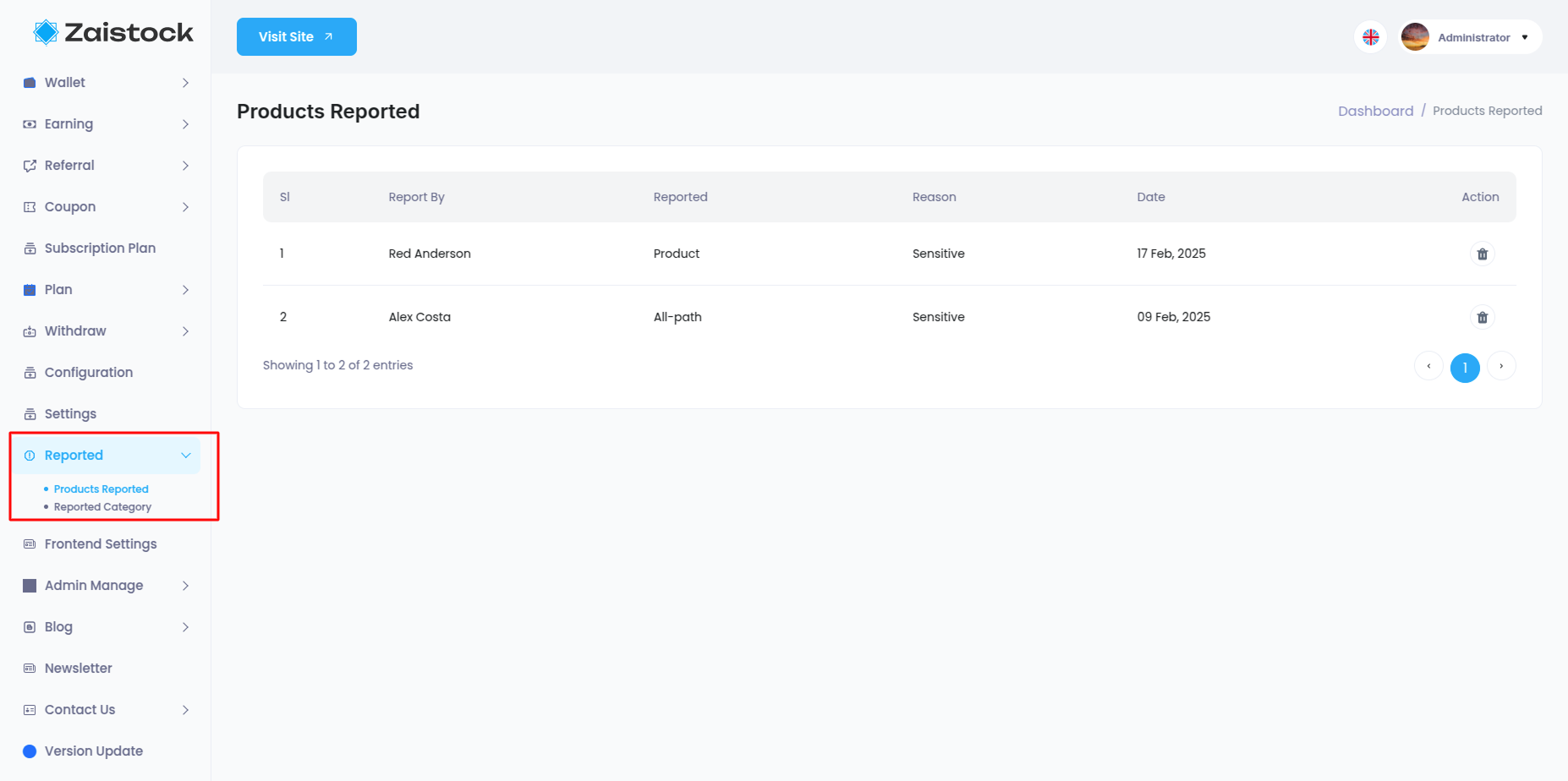1568x781 pixels.
Task: Expand the Plan menu chevron
Action: pyautogui.click(x=185, y=290)
